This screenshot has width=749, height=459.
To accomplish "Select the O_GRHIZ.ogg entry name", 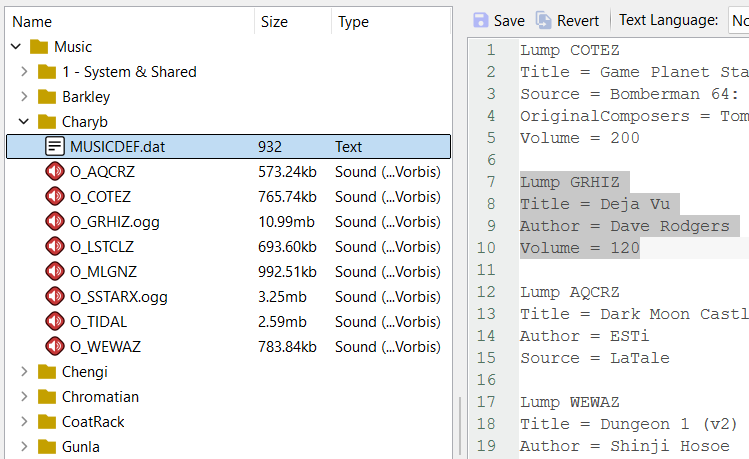I will (115, 222).
